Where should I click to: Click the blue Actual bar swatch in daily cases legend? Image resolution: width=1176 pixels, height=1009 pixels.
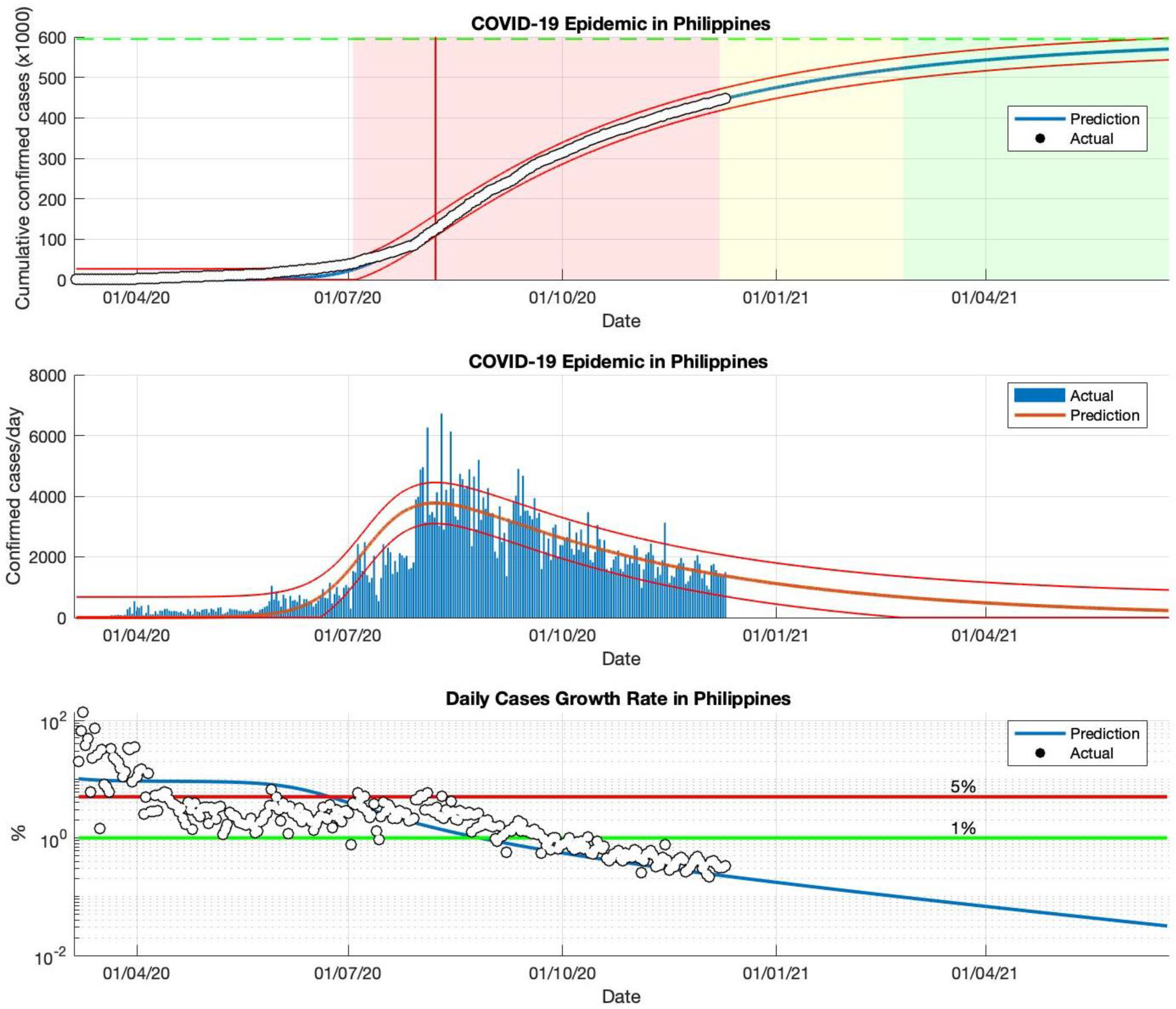1039,395
